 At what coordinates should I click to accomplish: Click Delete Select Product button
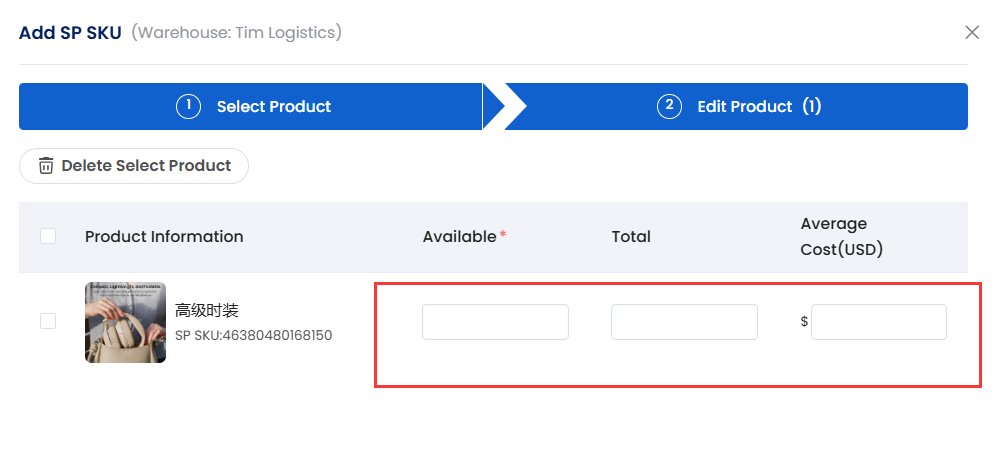tap(134, 166)
